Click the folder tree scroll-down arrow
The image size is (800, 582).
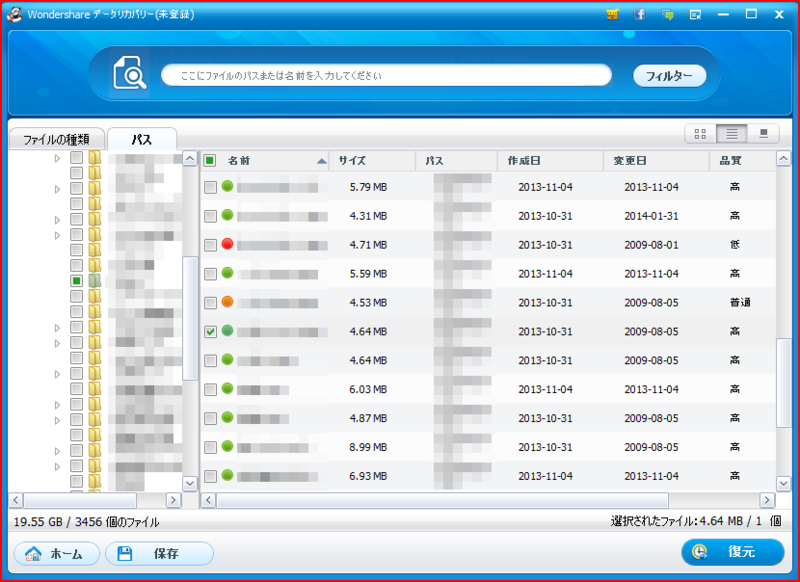[x=190, y=483]
